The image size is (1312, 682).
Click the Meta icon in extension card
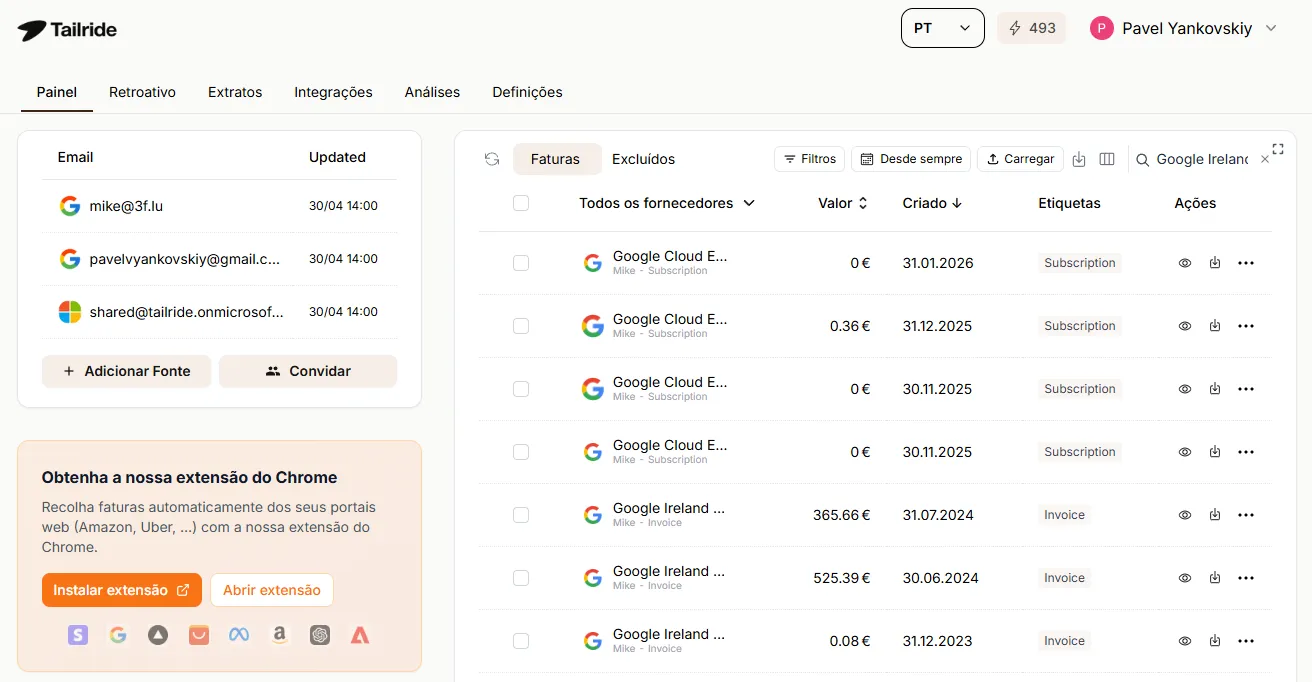point(238,634)
